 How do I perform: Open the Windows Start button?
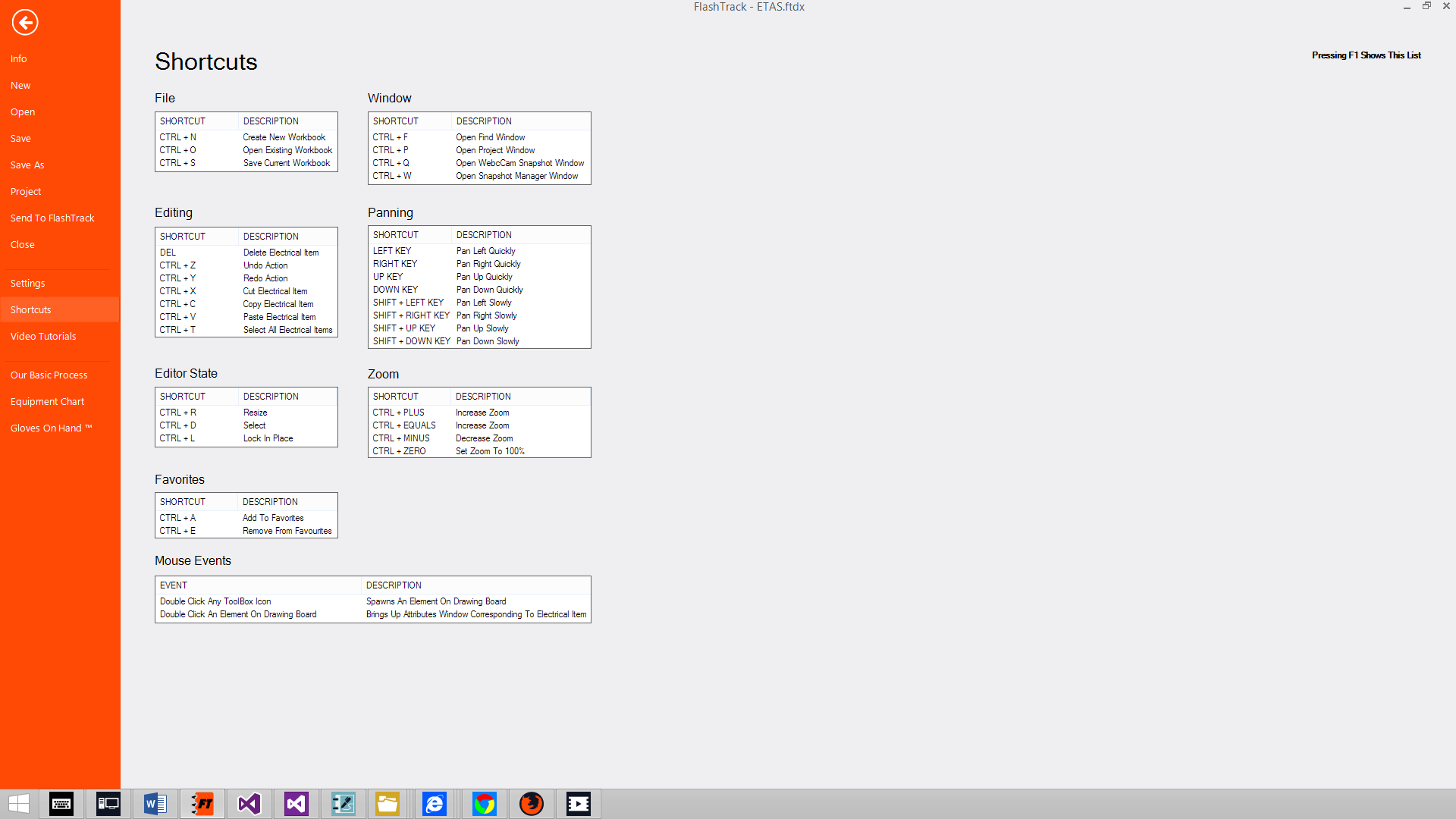pyautogui.click(x=19, y=804)
